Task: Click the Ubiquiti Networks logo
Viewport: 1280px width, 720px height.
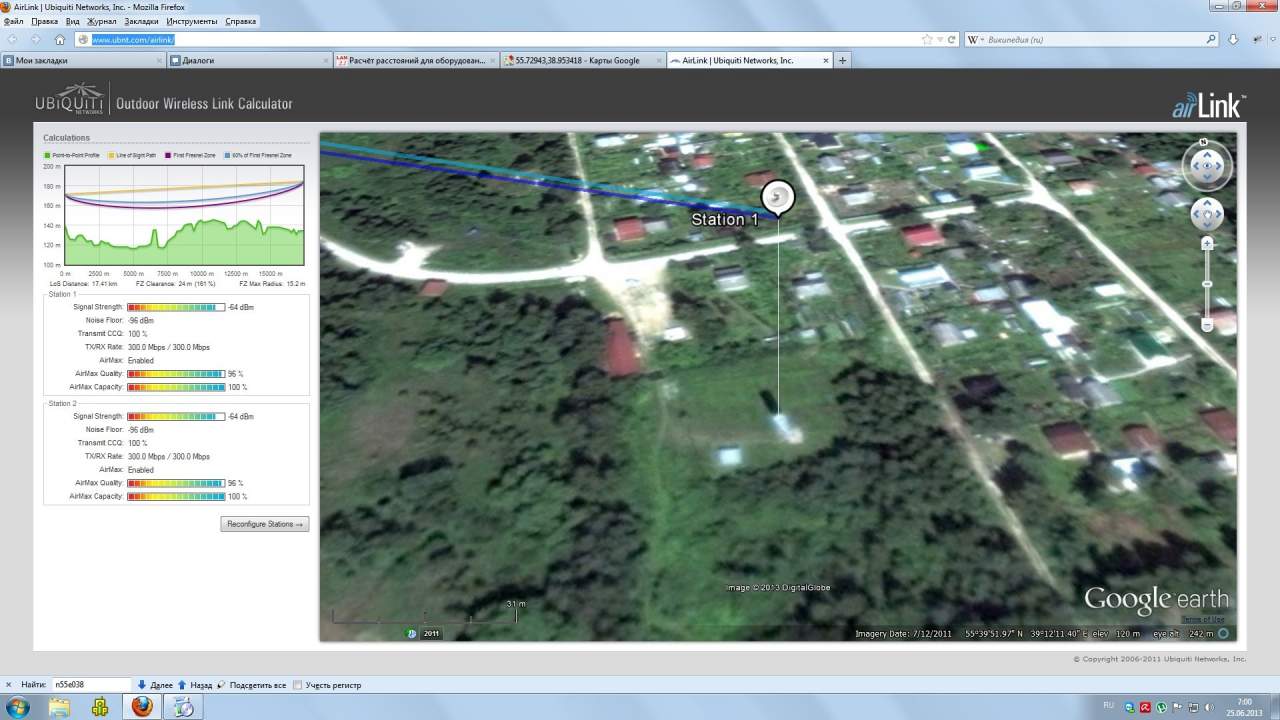Action: pos(69,98)
